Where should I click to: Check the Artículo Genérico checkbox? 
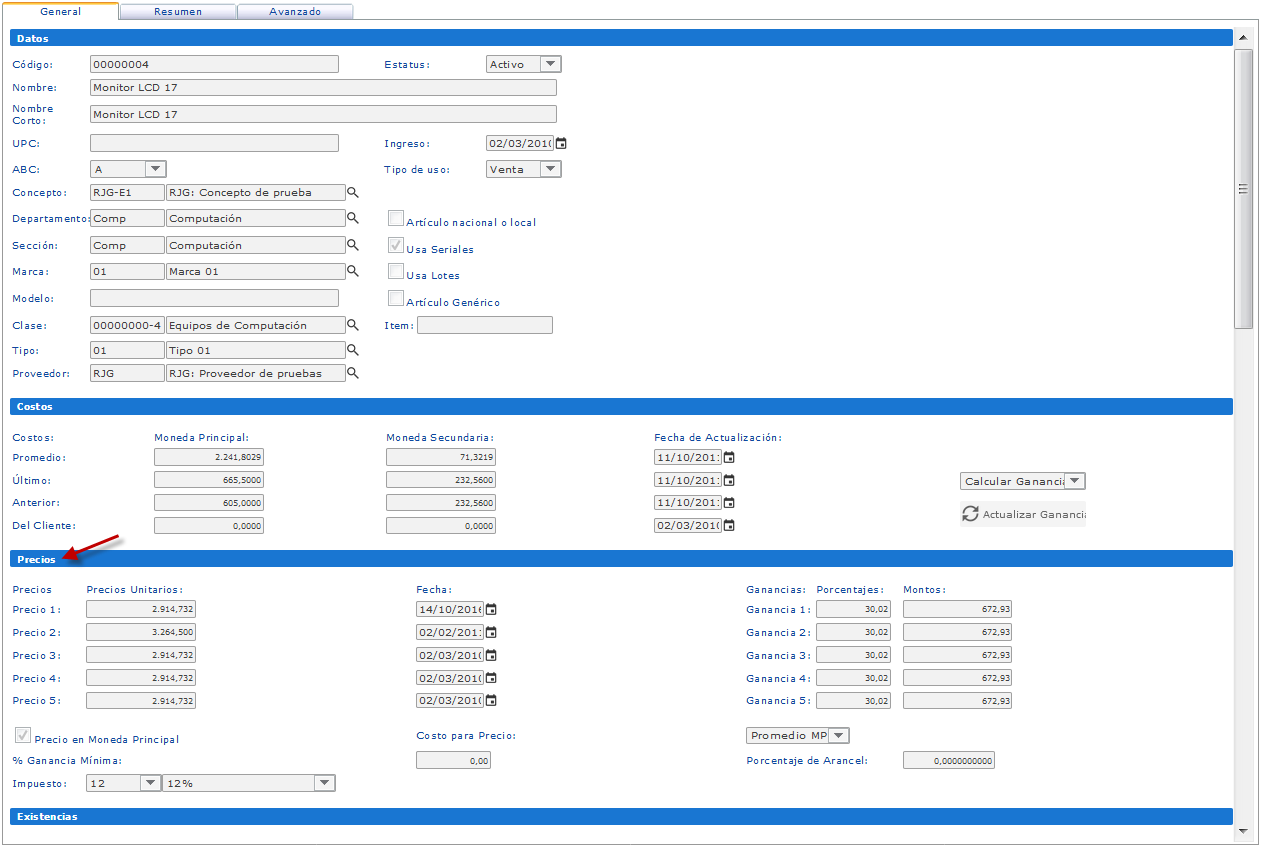click(x=396, y=299)
